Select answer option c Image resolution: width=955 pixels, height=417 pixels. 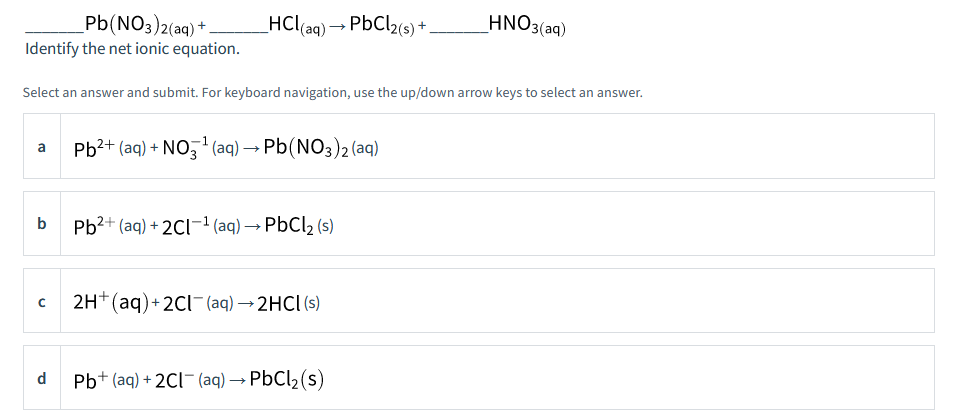479,301
